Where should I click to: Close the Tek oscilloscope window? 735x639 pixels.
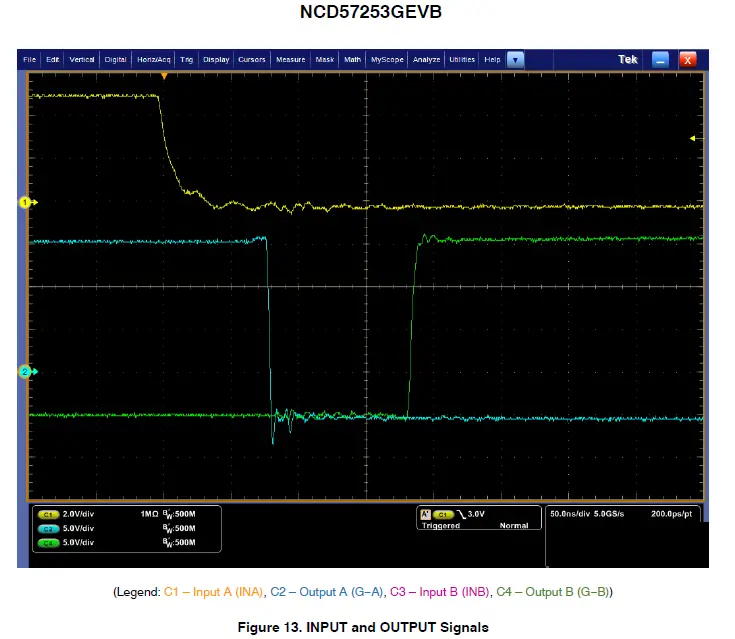(688, 60)
